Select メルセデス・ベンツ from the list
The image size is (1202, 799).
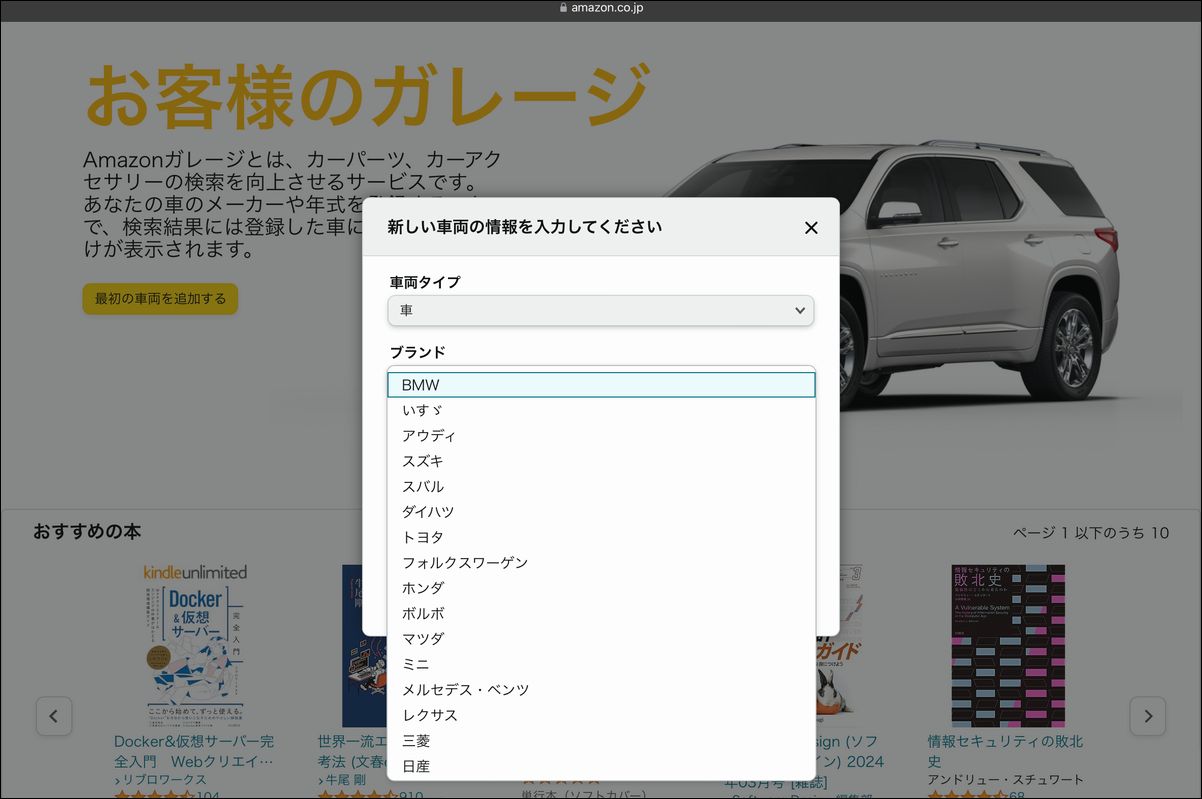(x=601, y=690)
